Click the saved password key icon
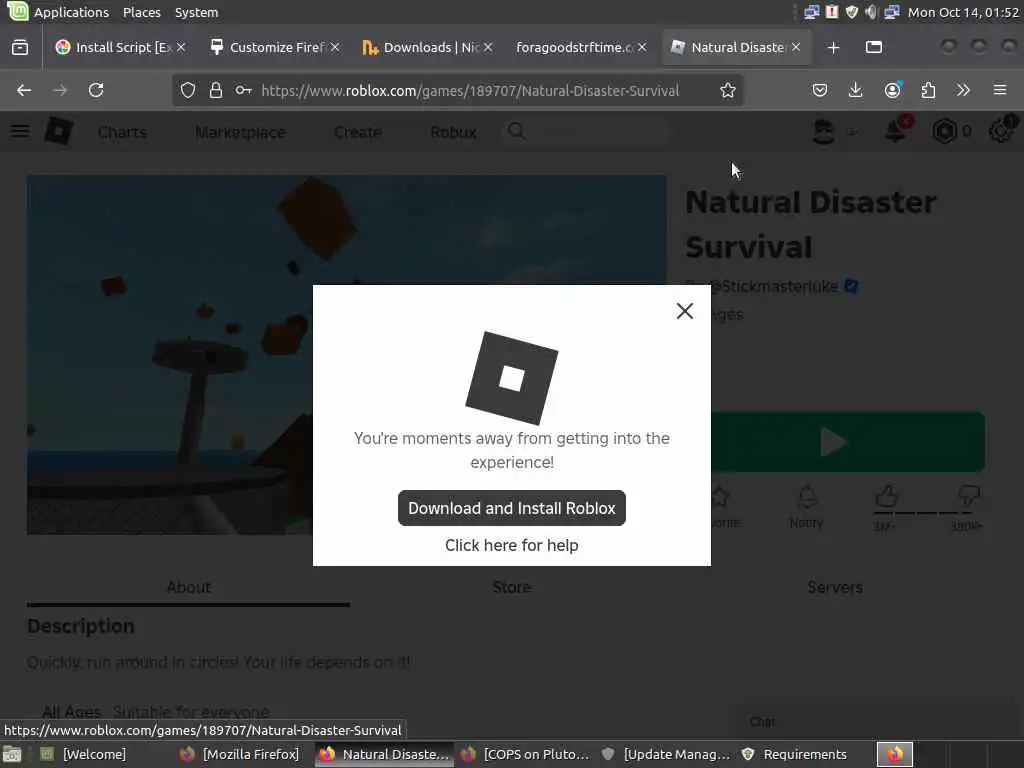Viewport: 1024px width, 768px height. (x=244, y=90)
